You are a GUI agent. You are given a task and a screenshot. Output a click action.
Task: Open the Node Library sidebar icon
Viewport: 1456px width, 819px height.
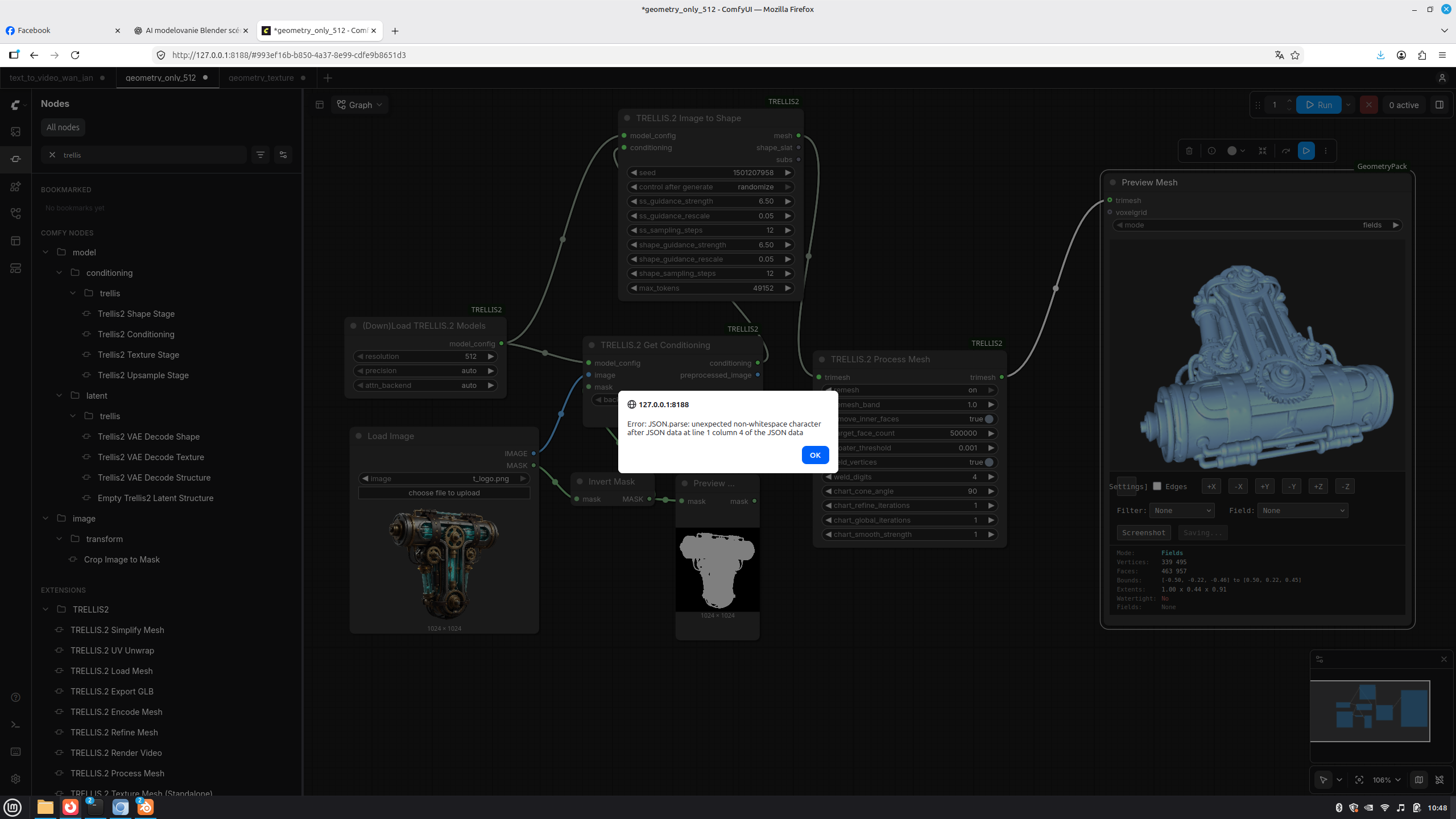point(15,159)
